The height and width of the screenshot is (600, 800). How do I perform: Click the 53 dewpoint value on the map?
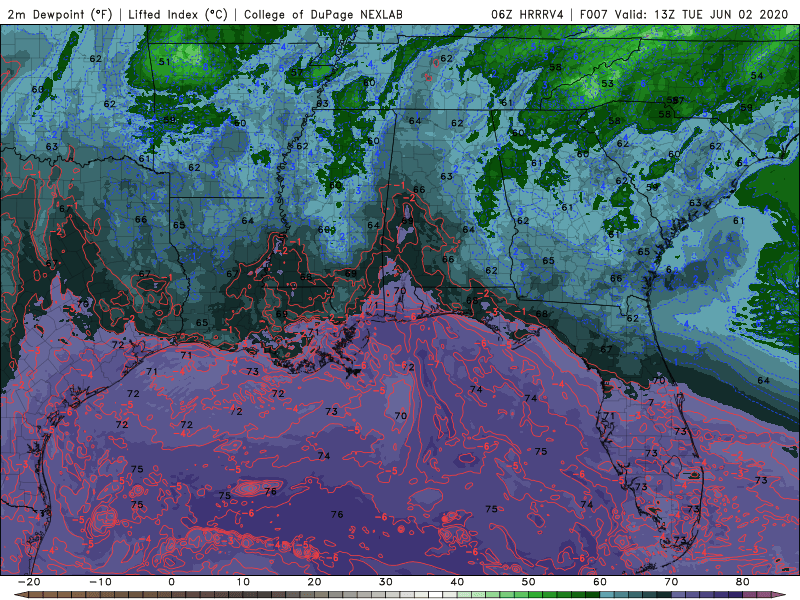point(607,84)
